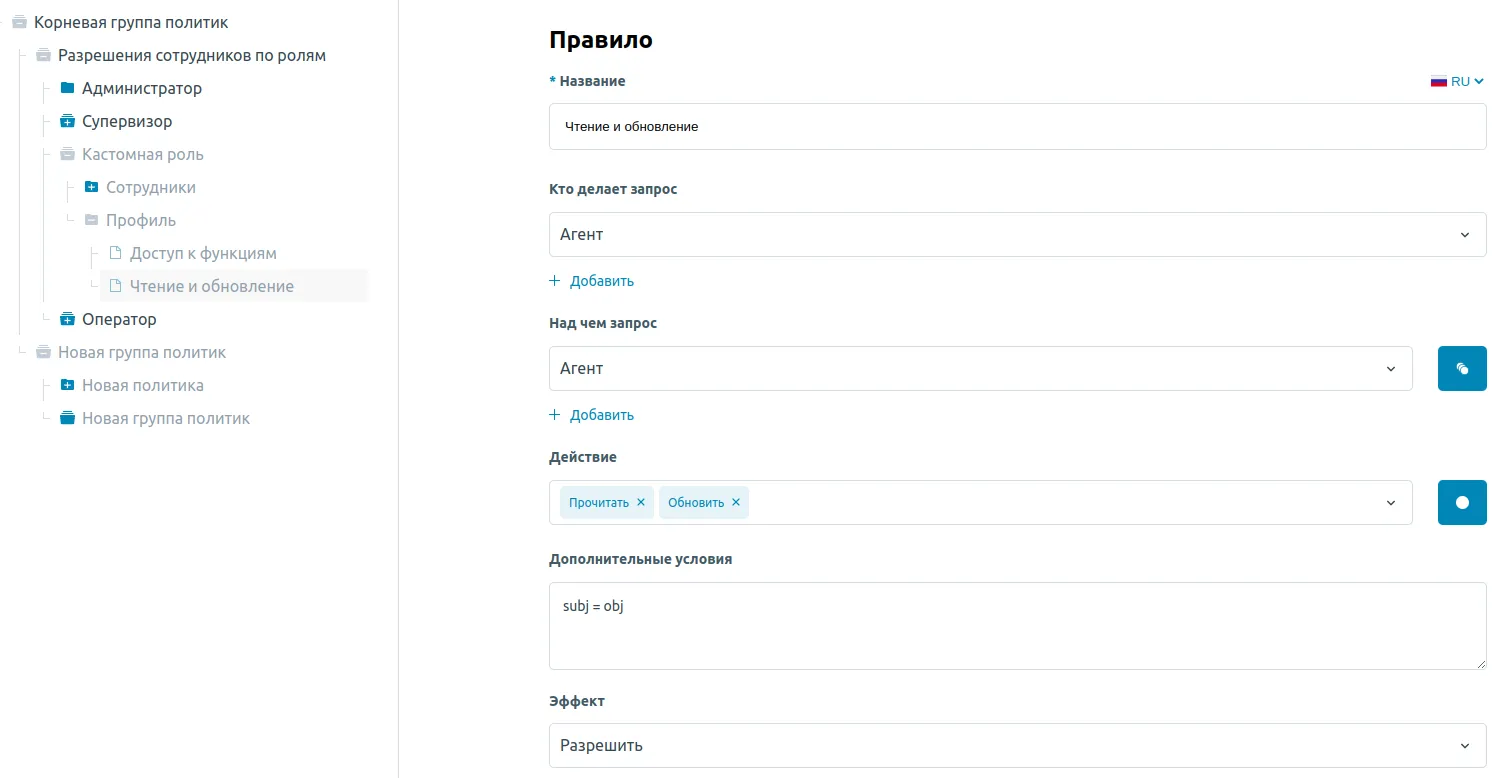Click the Новая политика plus icon
Viewport: 1504px width, 778px height.
67,385
